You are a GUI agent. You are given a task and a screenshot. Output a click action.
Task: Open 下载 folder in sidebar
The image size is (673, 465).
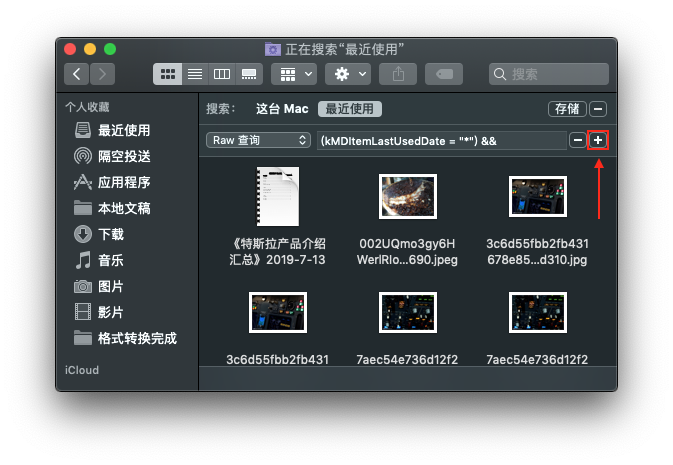(111, 234)
